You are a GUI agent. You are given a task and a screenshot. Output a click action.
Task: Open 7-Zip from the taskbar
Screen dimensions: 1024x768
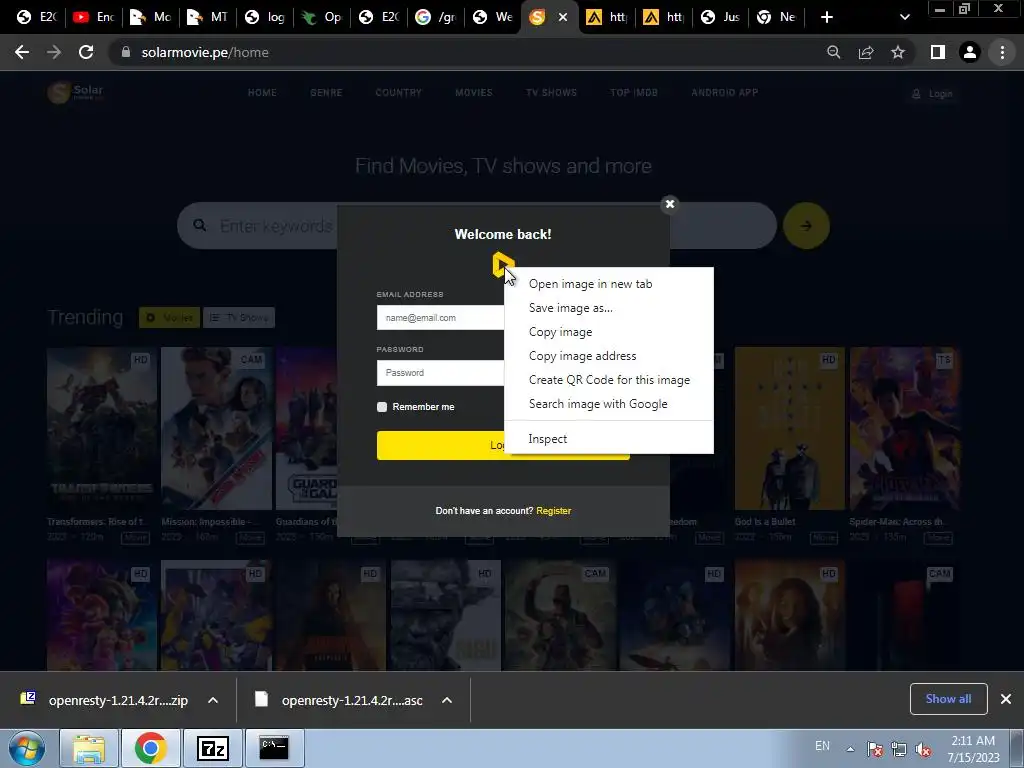coord(213,748)
